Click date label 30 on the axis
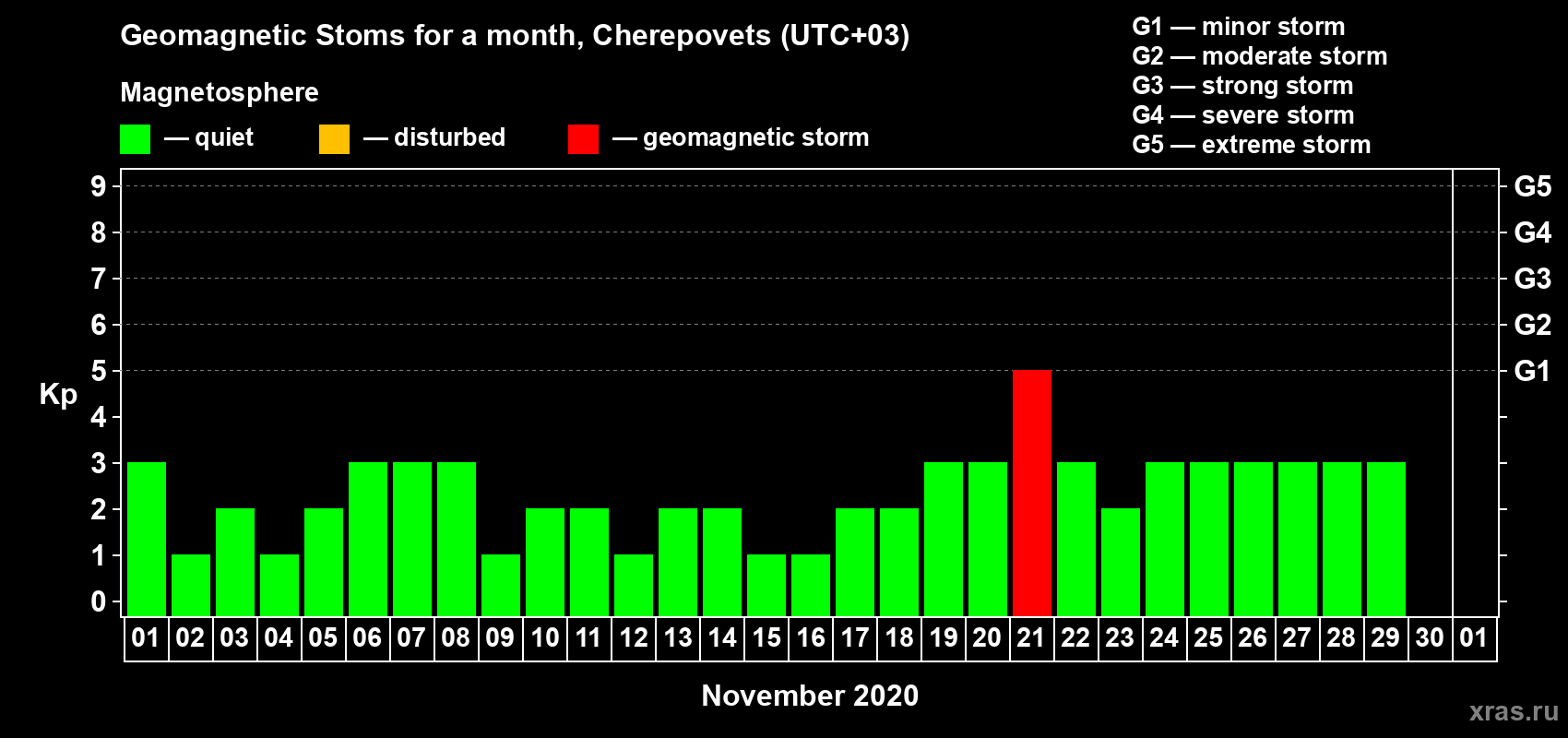This screenshot has width=1568, height=738. 1430,638
